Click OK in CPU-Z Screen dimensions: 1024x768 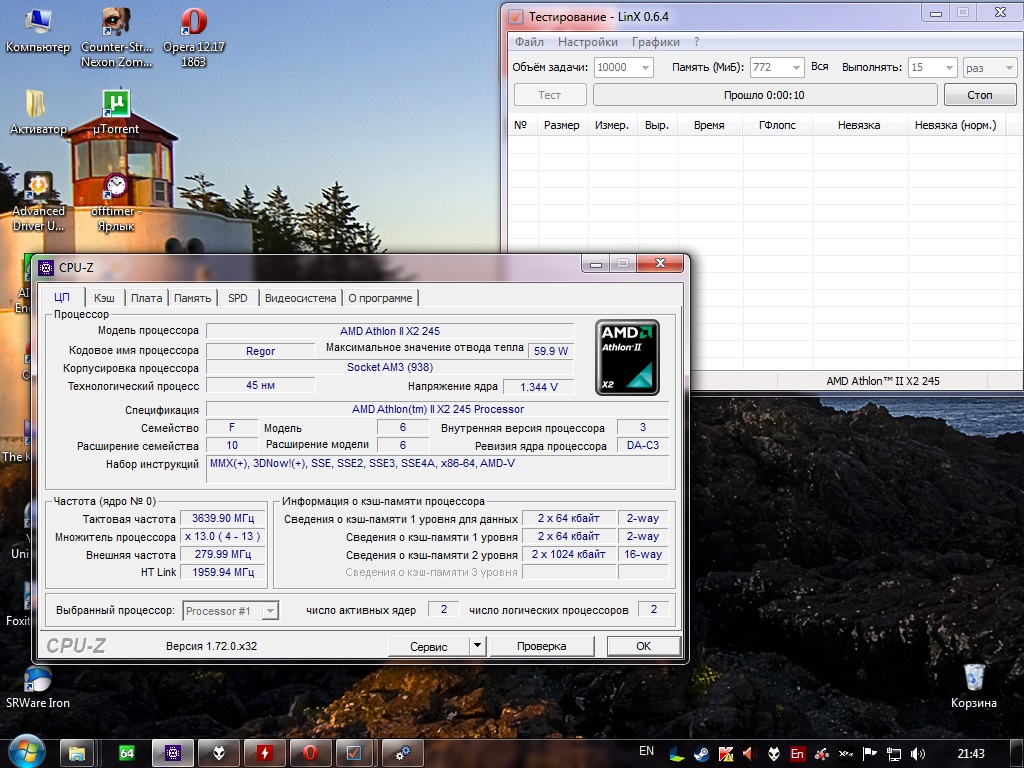[643, 646]
